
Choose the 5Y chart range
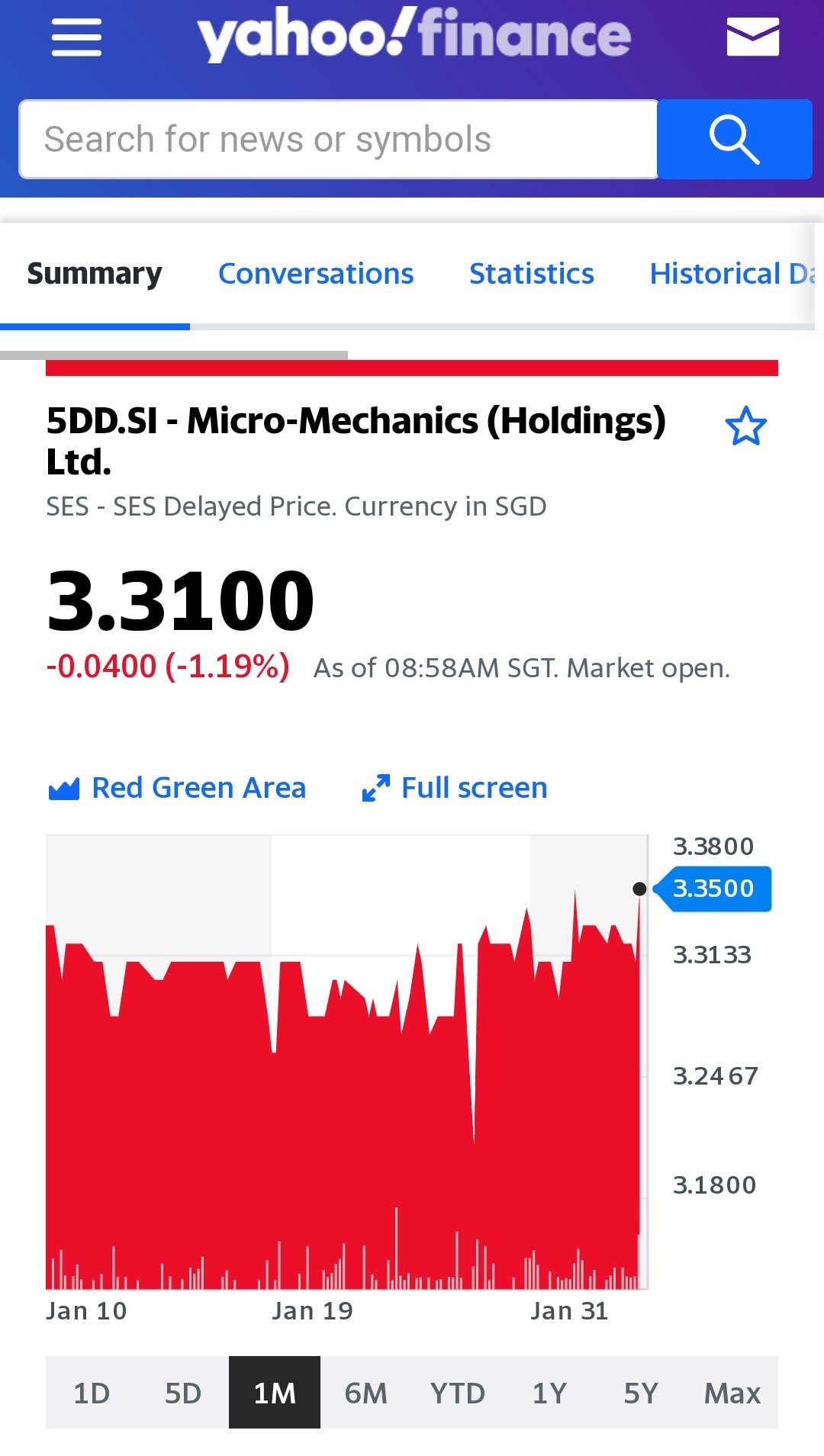641,1393
